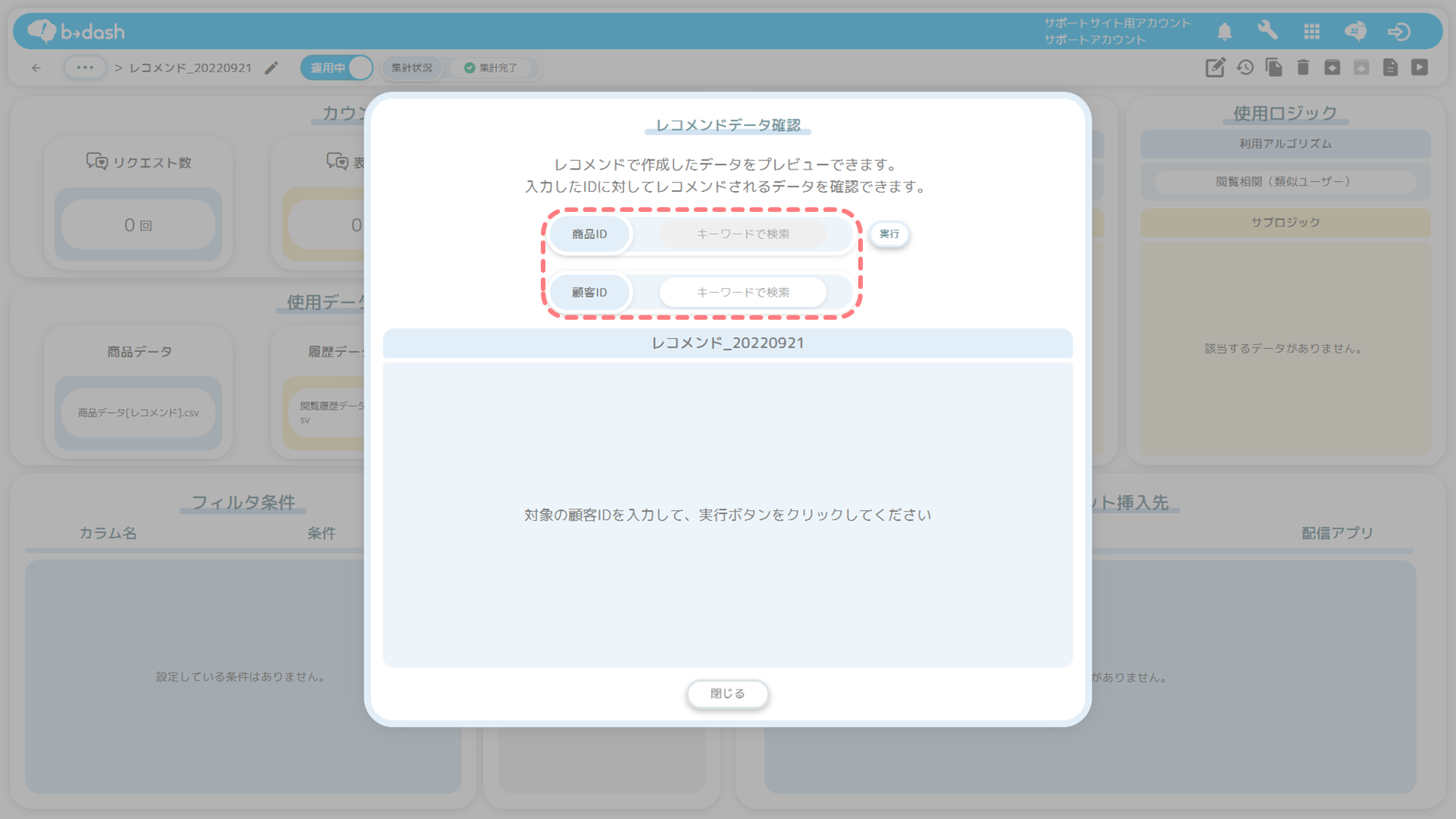Click the 該当するデータがありません message
1456x819 pixels.
1285,348
